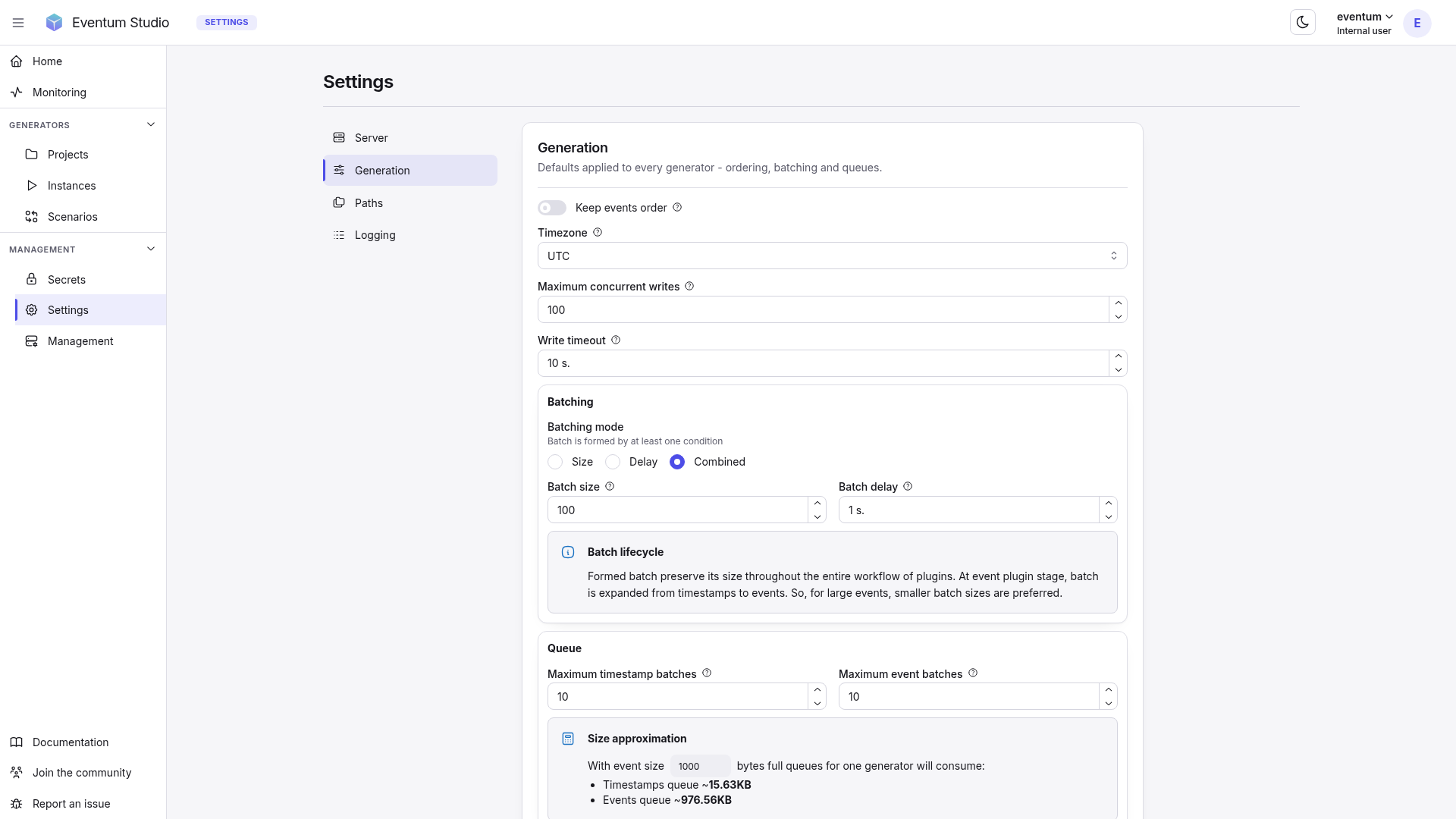Focus the Maximum timestamp batches field
This screenshot has width=1456, height=819.
coord(678,697)
